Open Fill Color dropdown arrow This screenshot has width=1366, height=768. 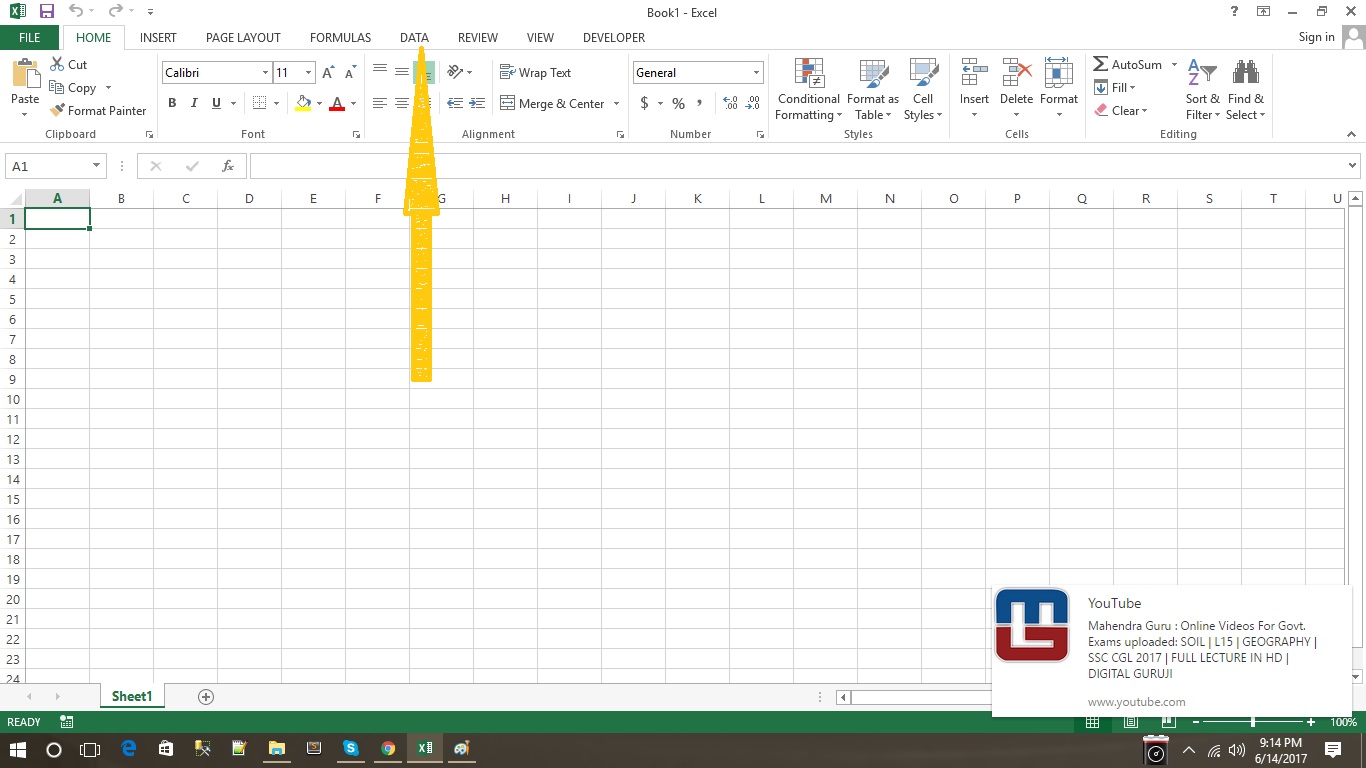319,103
